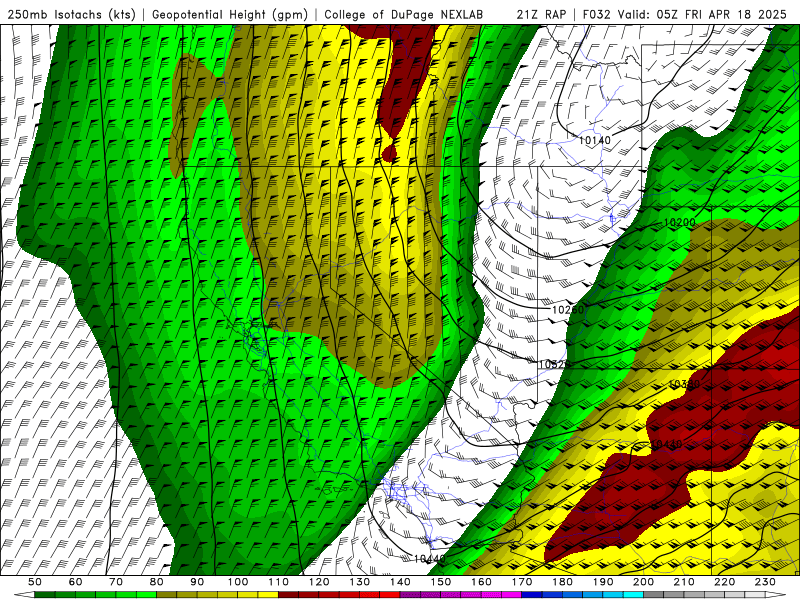
Task: Click the 80 knot scale label
Action: tap(157, 582)
